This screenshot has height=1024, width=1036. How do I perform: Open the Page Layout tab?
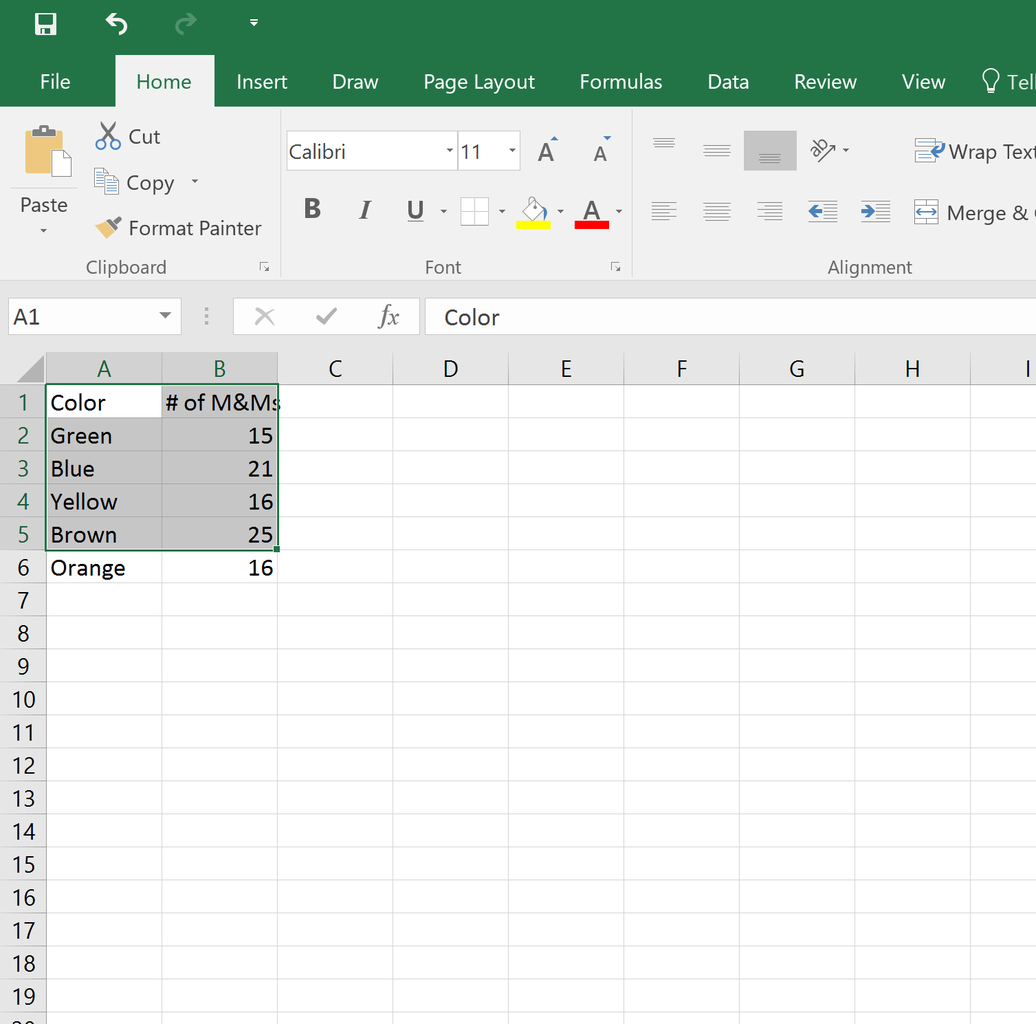479,82
